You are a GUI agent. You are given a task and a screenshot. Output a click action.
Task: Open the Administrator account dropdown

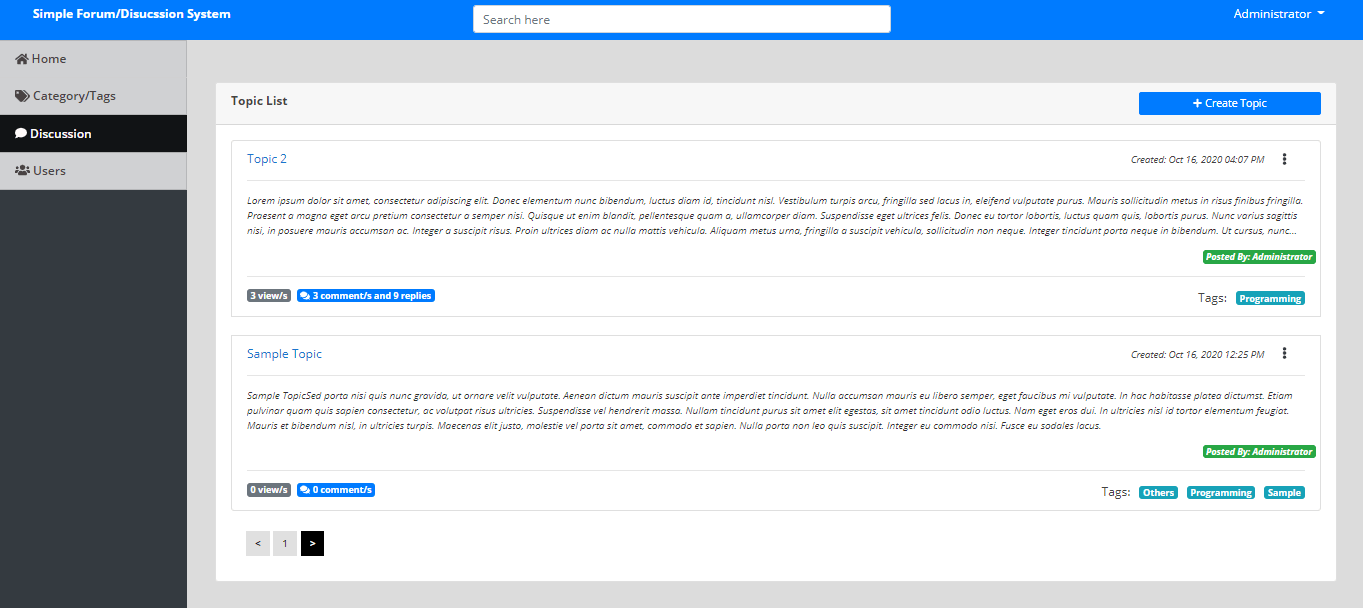point(1278,13)
